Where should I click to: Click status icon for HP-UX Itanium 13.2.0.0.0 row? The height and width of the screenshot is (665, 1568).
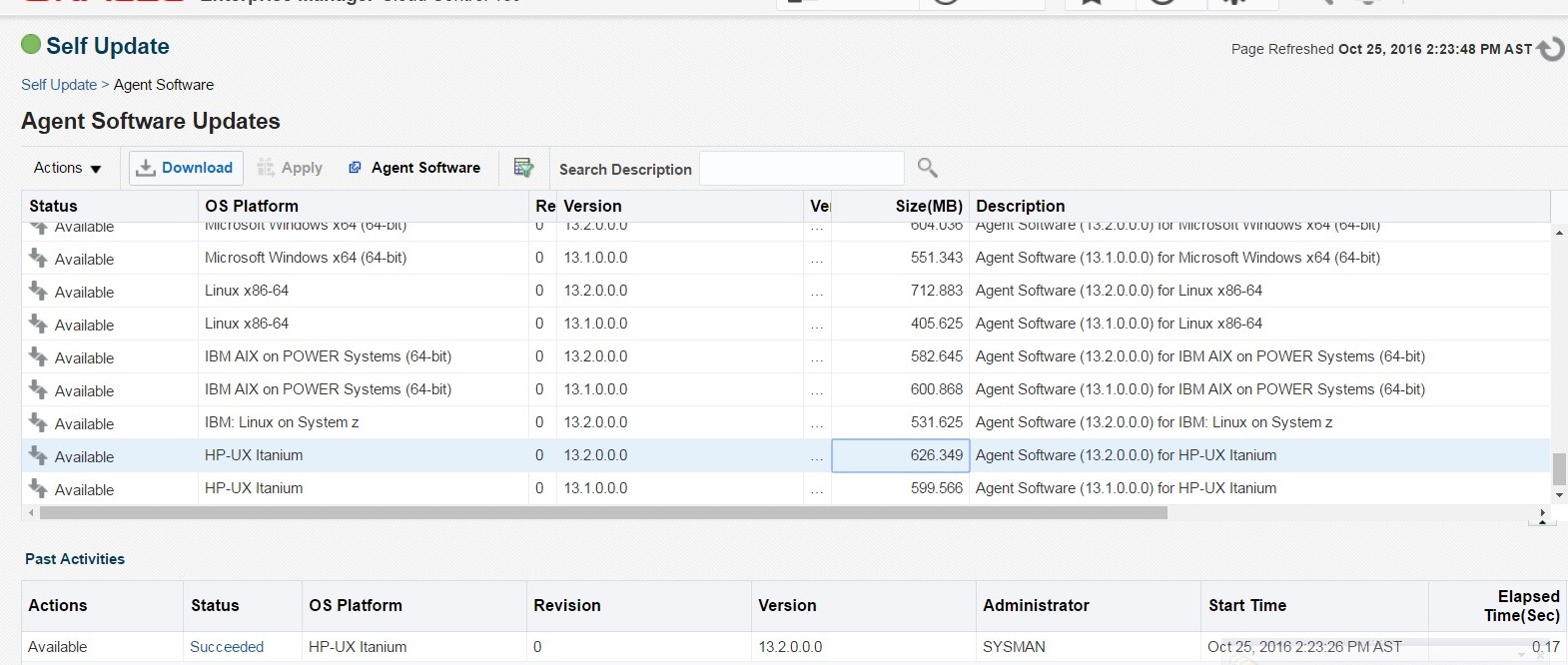click(39, 455)
